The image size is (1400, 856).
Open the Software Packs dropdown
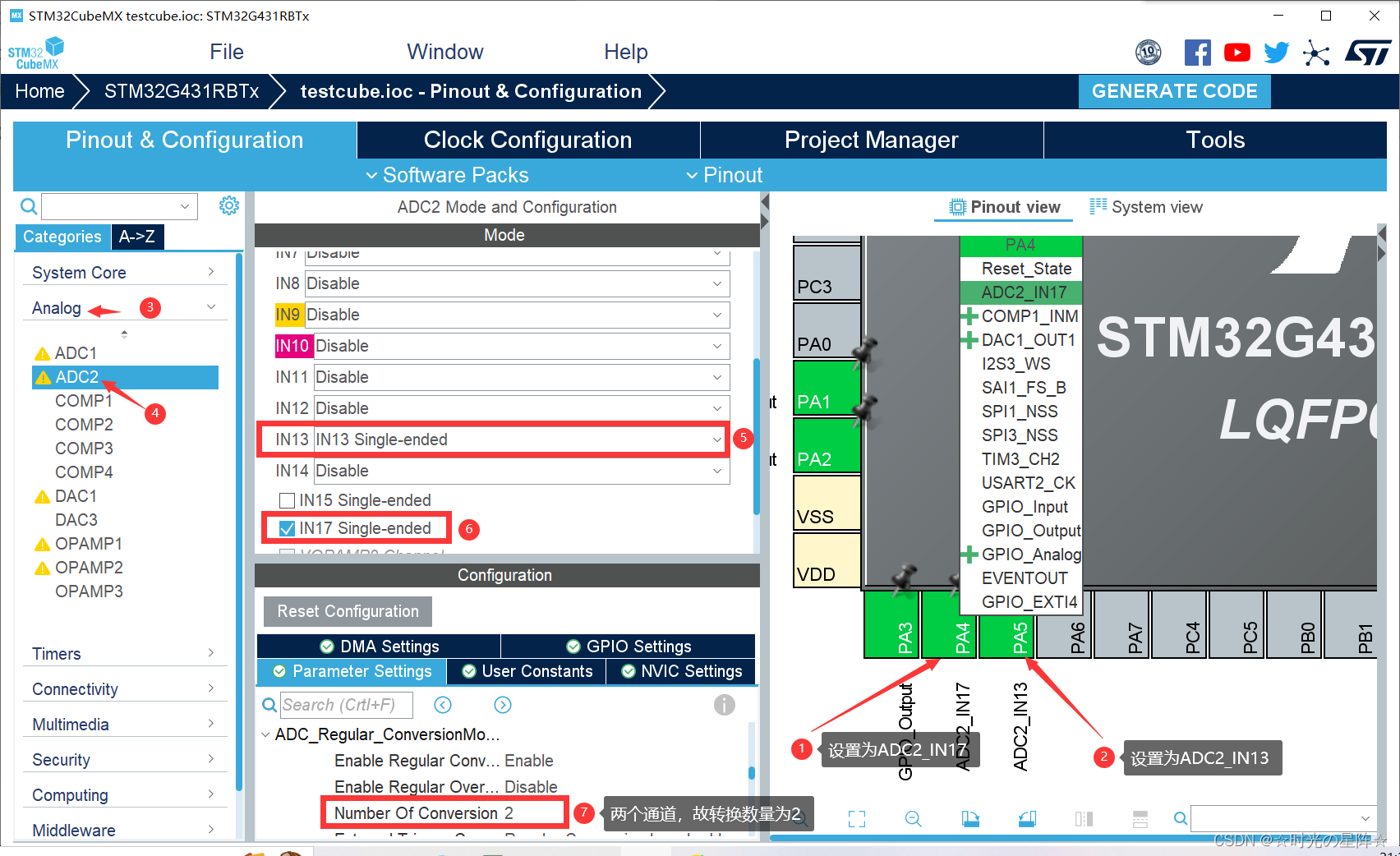pos(447,175)
